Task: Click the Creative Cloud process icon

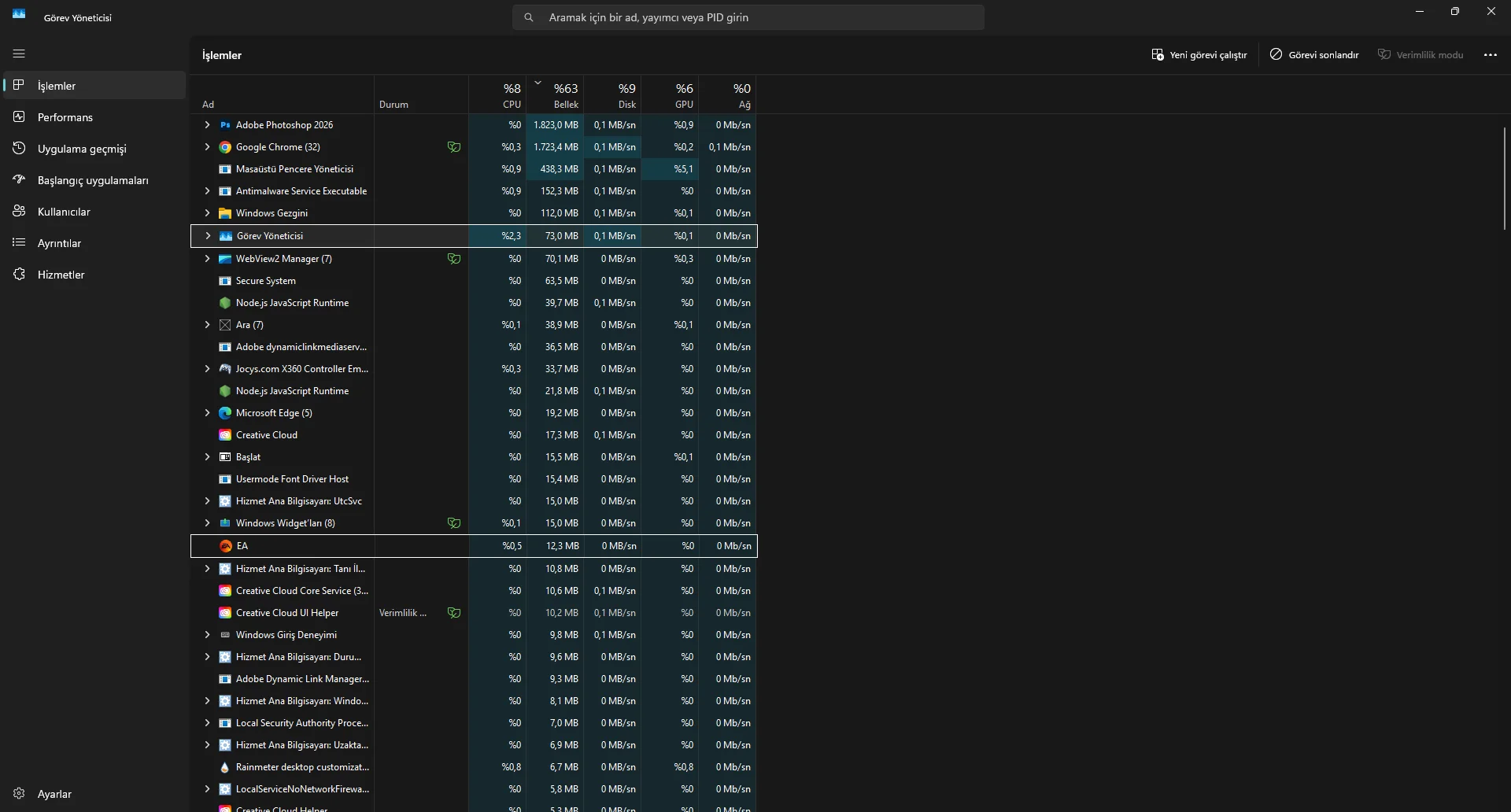Action: click(225, 435)
